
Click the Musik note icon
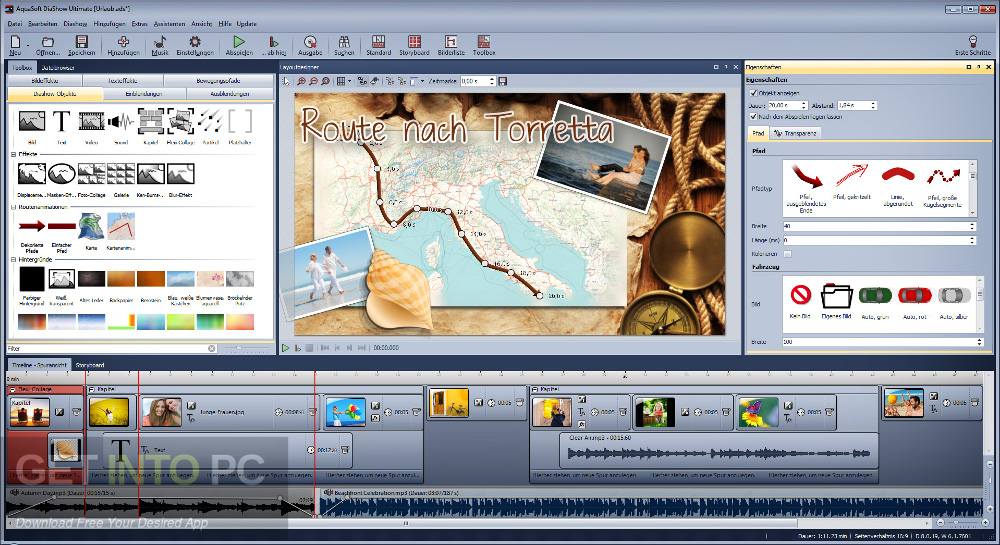click(159, 42)
